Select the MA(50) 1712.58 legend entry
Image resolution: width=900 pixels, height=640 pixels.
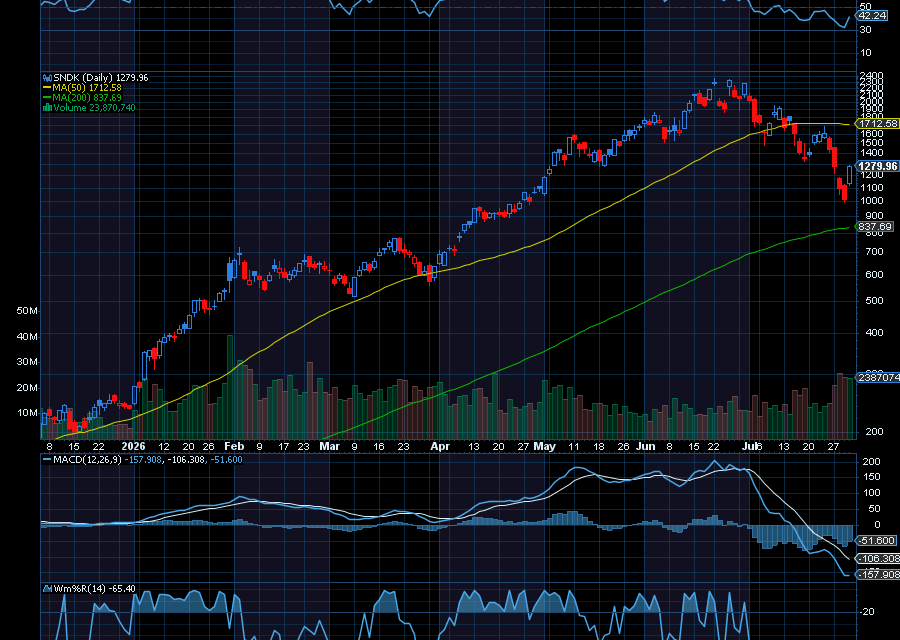(x=87, y=88)
